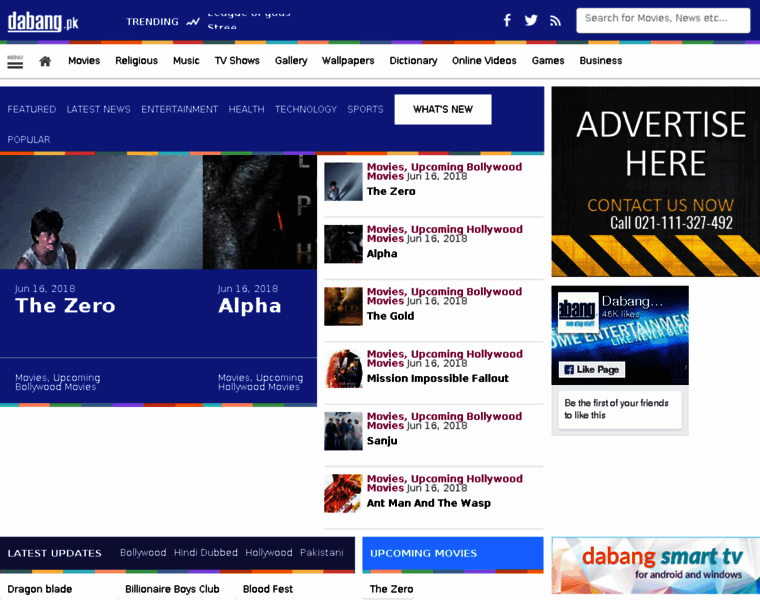Viewport: 760px width, 600px height.
Task: Select the WHAT'S NEW tab
Action: tap(443, 110)
